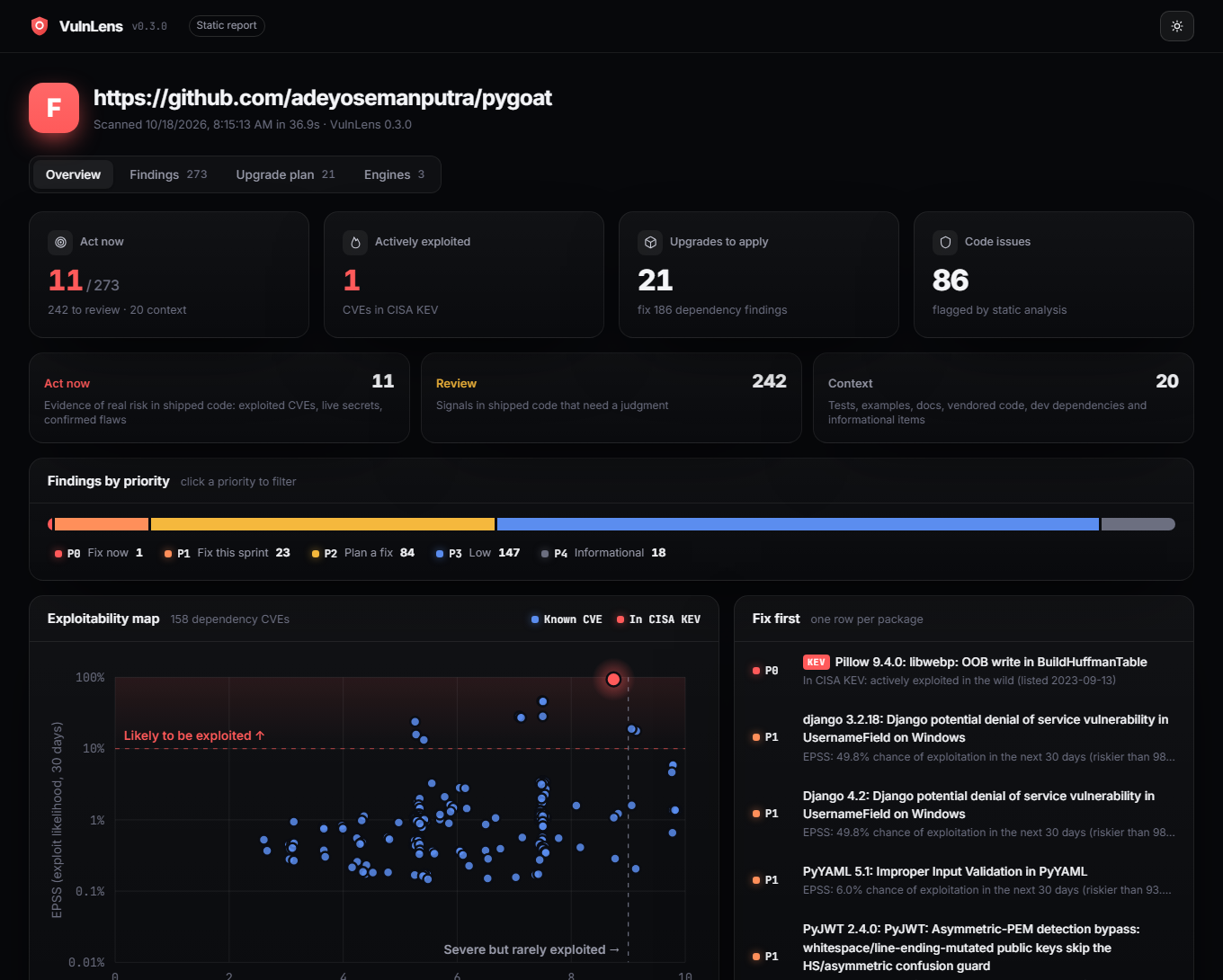The height and width of the screenshot is (980, 1223).
Task: Click the blue P3 segment of priority bar
Action: tap(798, 524)
